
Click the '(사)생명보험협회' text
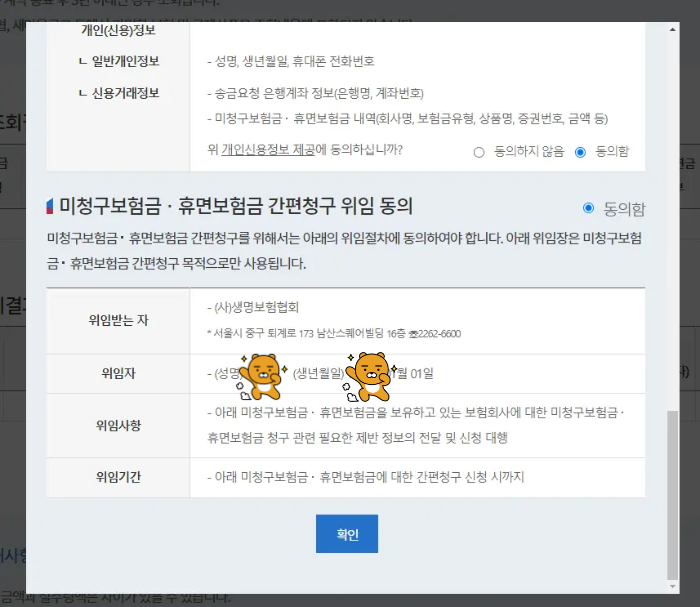tap(256, 307)
